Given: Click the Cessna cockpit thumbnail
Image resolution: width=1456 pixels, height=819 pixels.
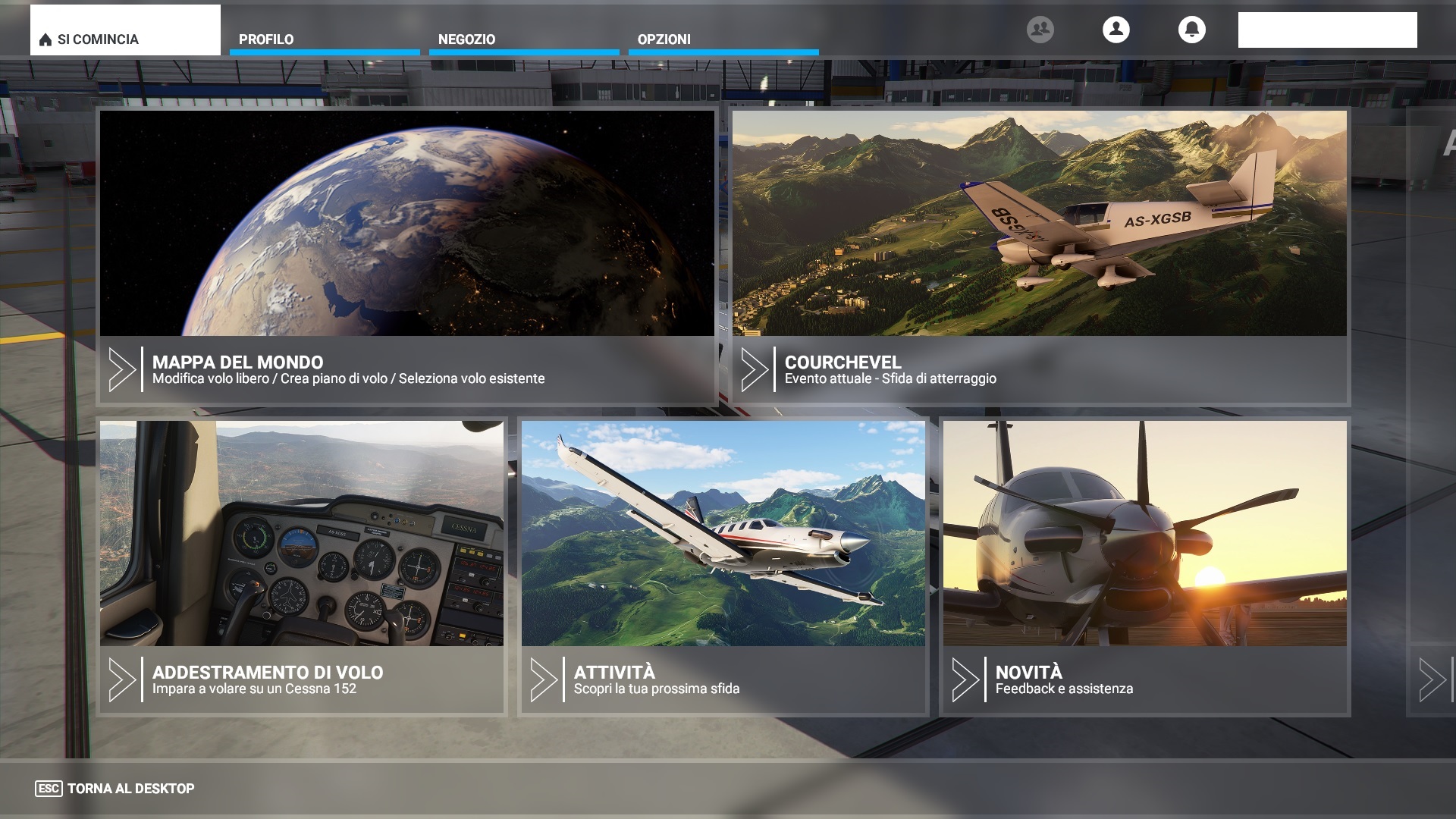Looking at the screenshot, I should (302, 534).
